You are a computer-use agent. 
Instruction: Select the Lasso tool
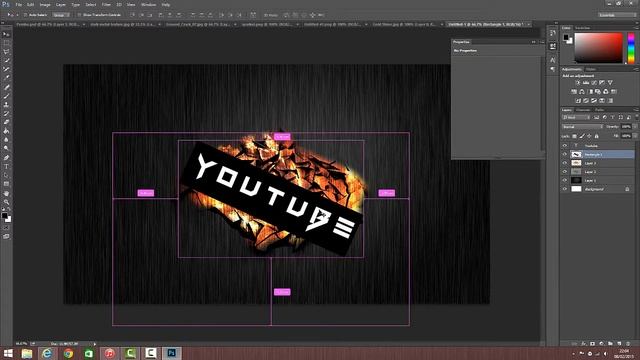click(6, 52)
